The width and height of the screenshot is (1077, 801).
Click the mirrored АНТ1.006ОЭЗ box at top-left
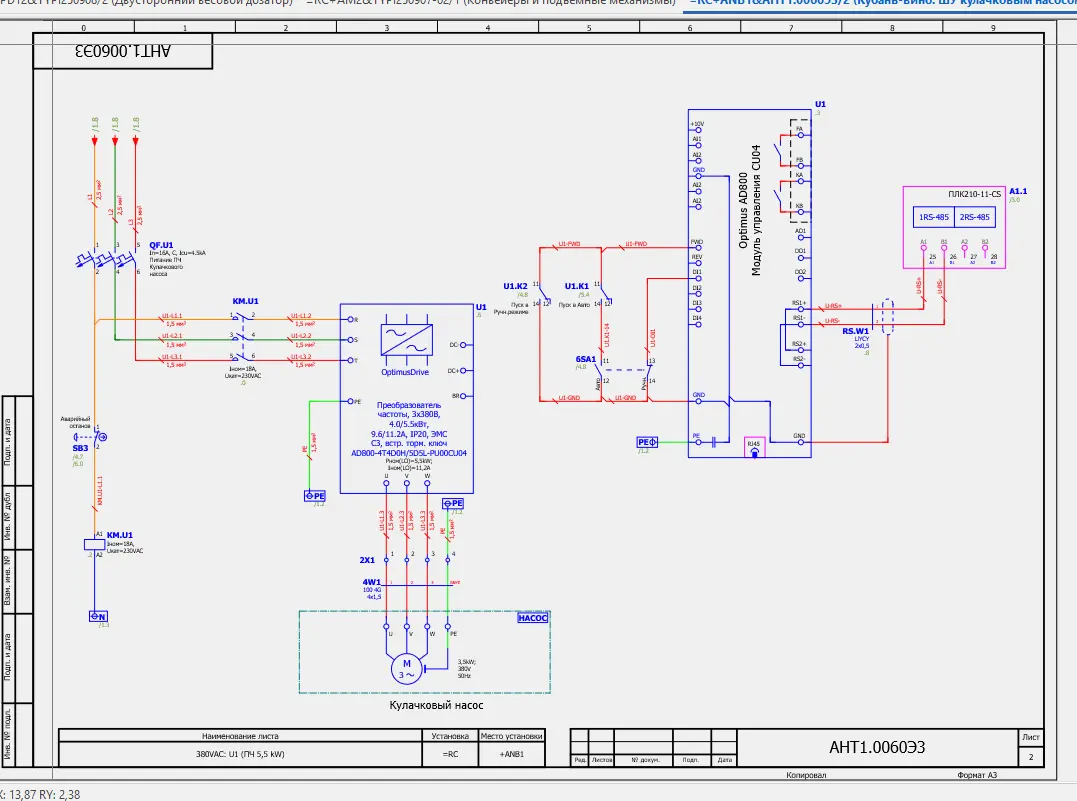click(x=123, y=52)
